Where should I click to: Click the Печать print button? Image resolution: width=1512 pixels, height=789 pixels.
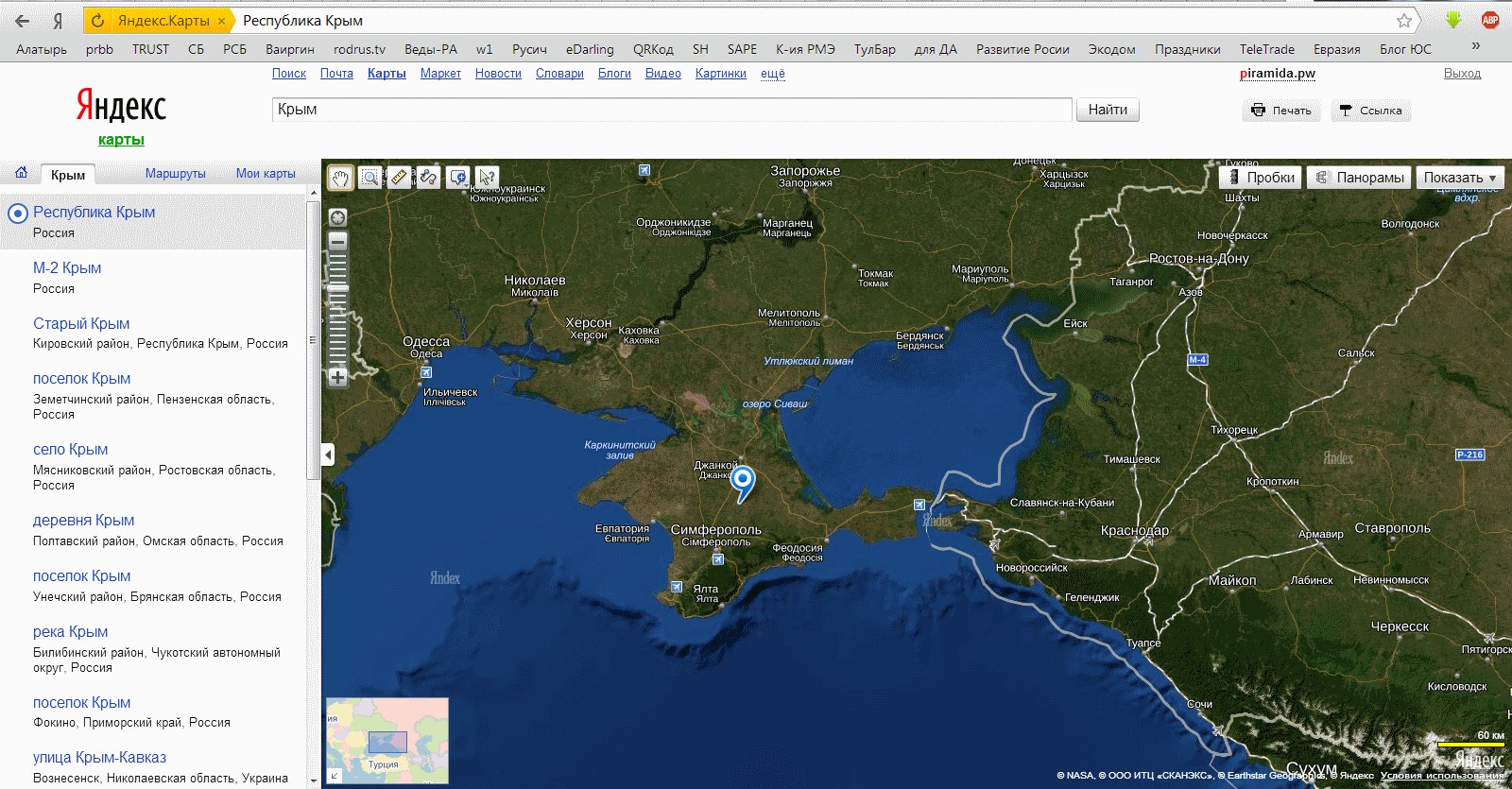(x=1281, y=111)
